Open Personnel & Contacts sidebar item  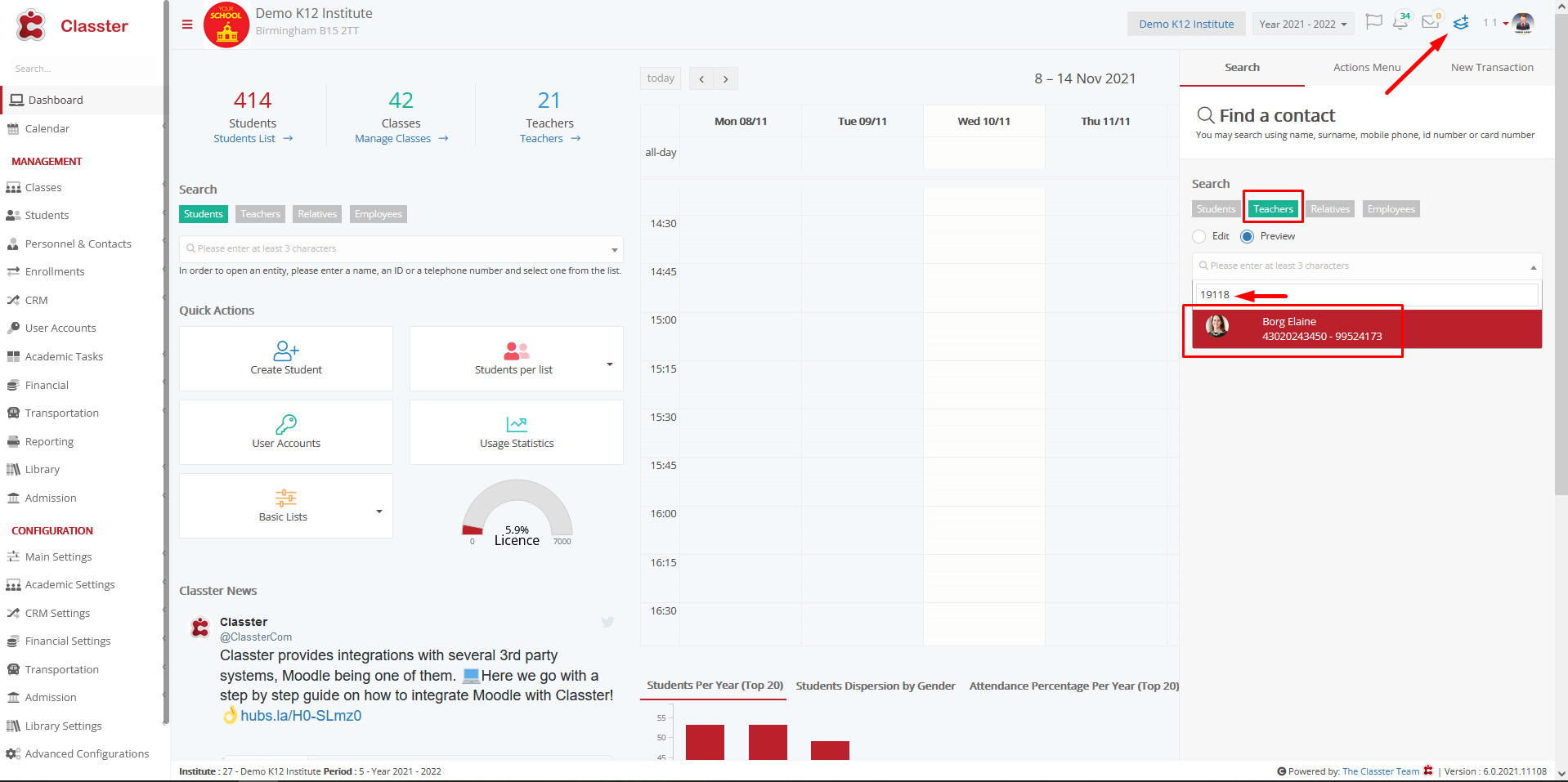point(78,244)
